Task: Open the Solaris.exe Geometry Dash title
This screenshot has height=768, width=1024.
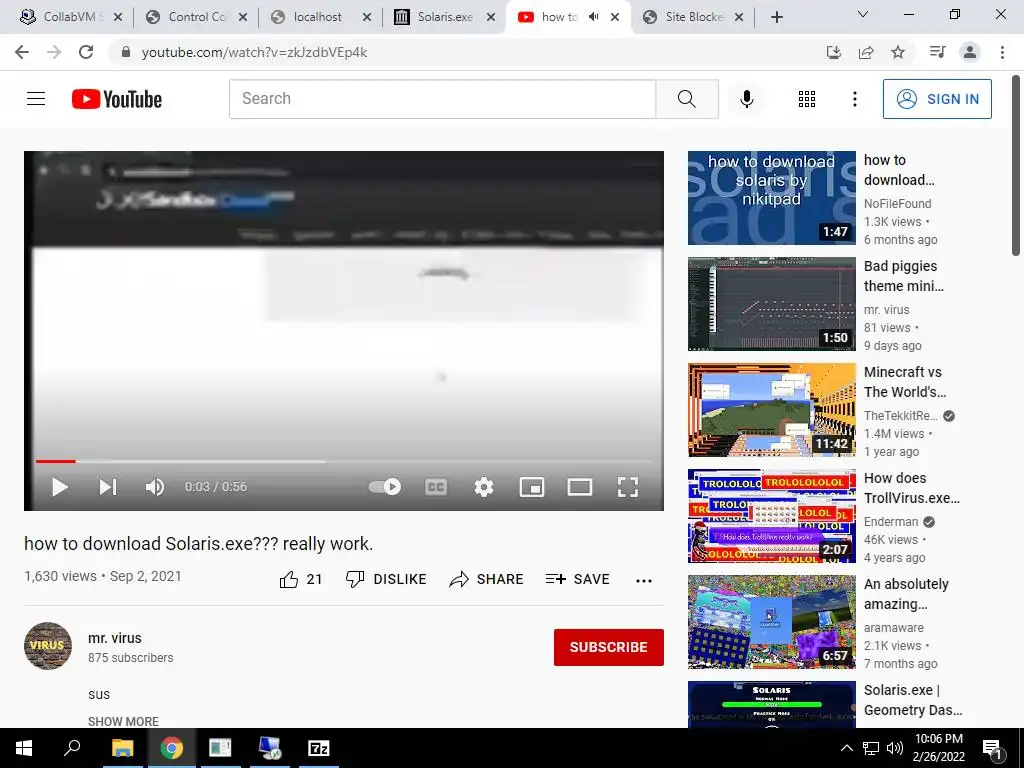Action: (x=913, y=700)
